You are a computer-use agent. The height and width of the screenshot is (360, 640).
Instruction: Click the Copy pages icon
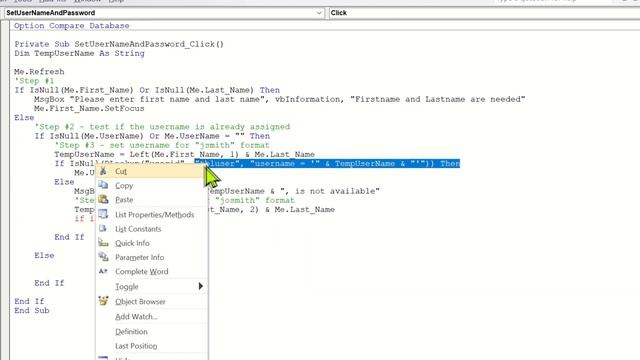click(103, 185)
